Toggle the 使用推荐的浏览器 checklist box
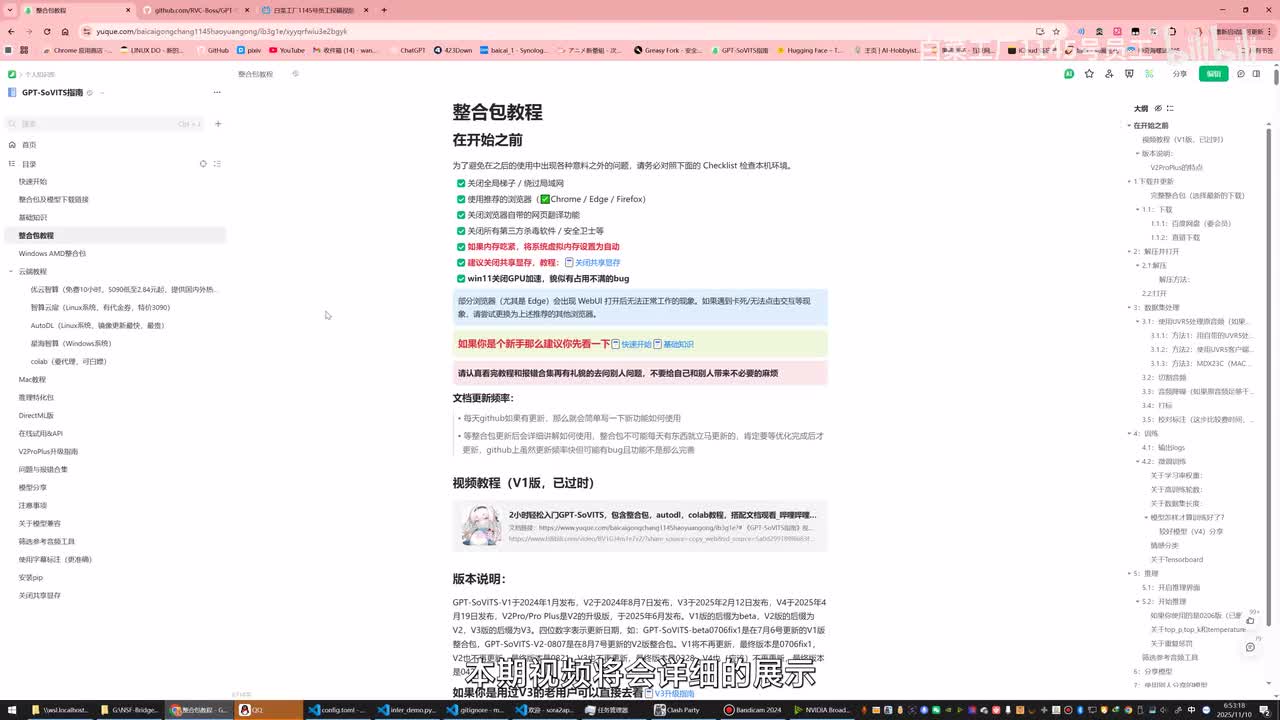This screenshot has height=720, width=1280. pyautogui.click(x=461, y=199)
